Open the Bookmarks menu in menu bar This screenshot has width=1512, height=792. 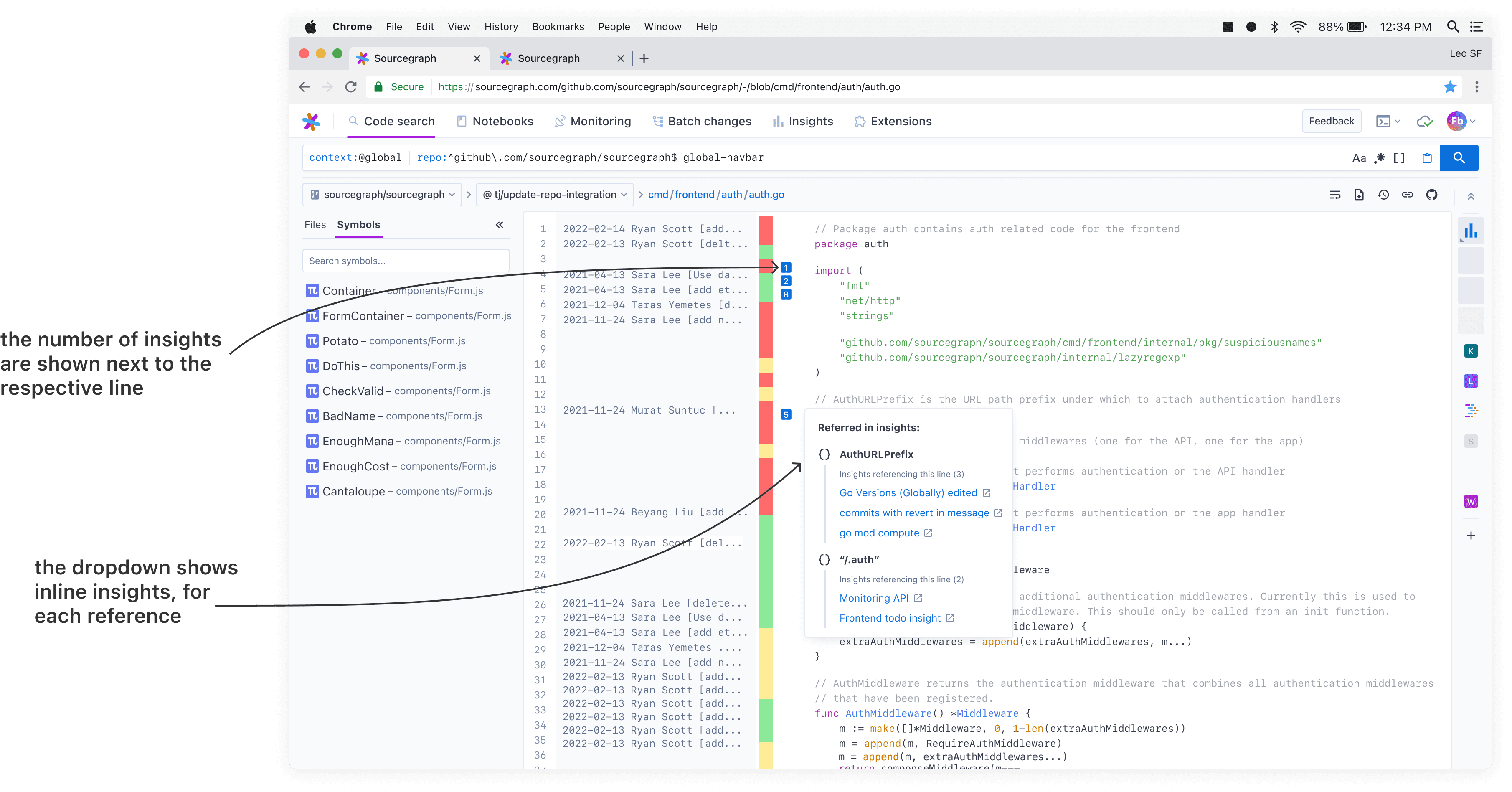pyautogui.click(x=558, y=27)
